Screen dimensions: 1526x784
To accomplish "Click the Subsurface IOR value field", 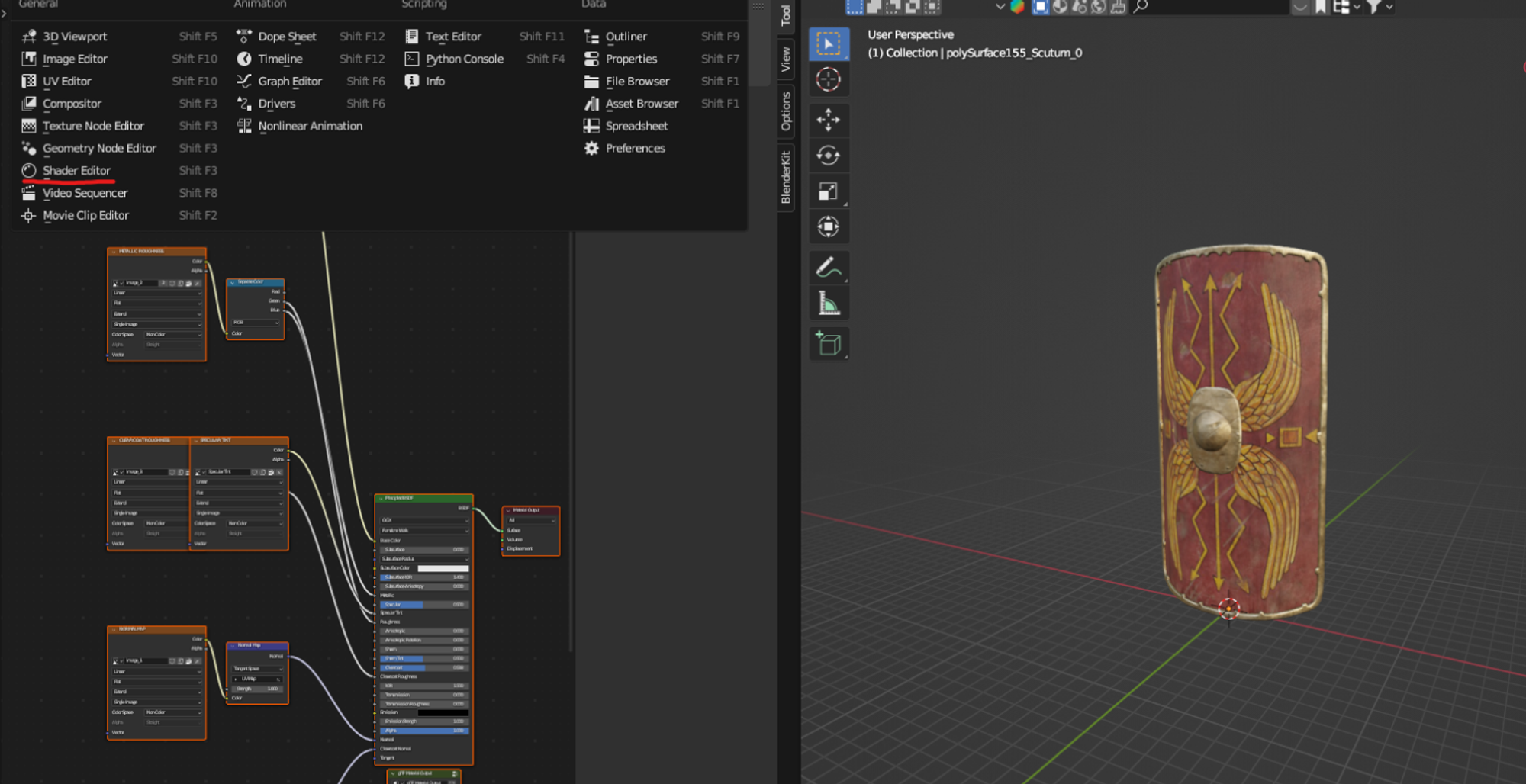I will 424,577.
